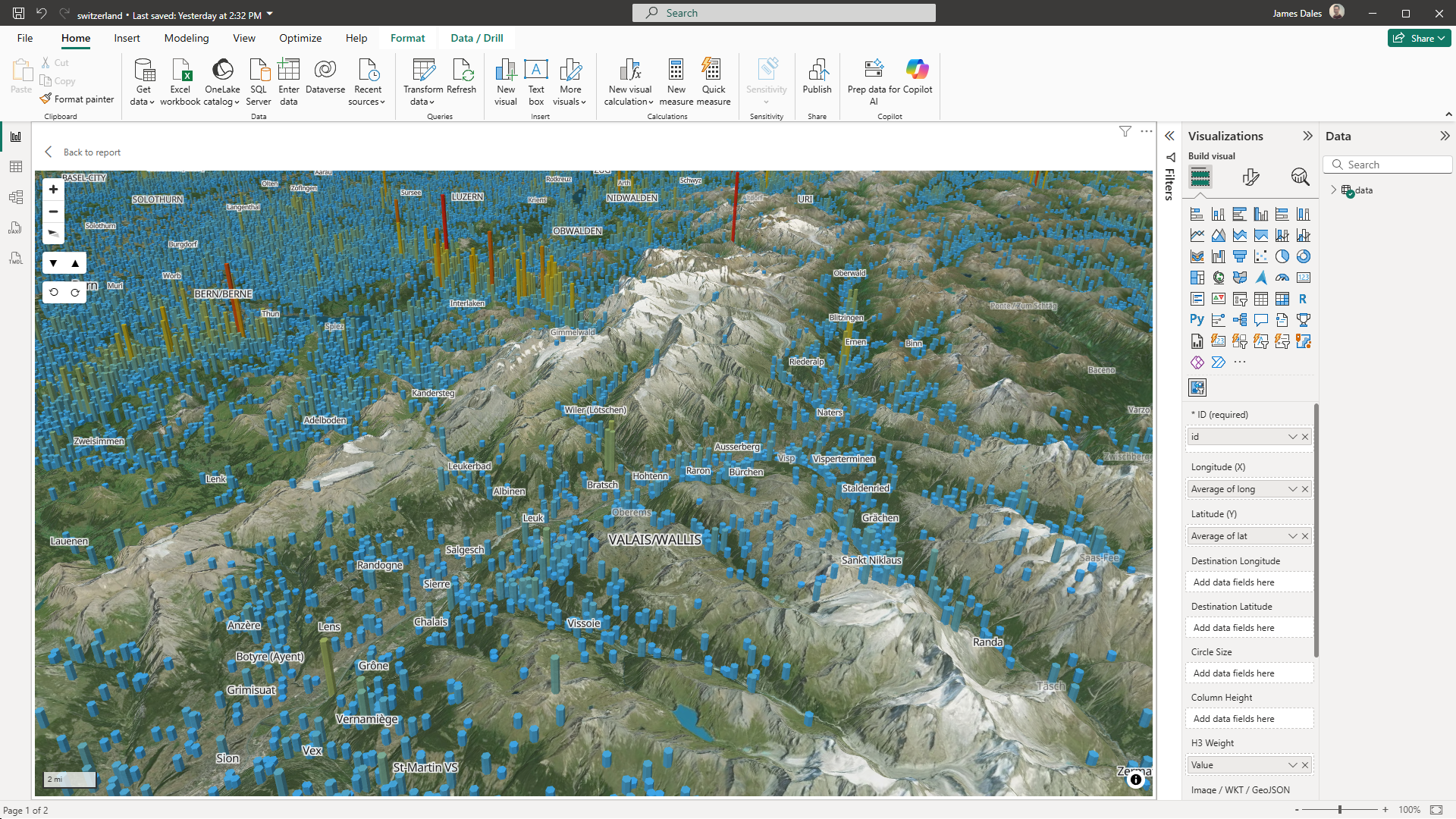Get more visuals via ellipsis

click(x=1240, y=362)
